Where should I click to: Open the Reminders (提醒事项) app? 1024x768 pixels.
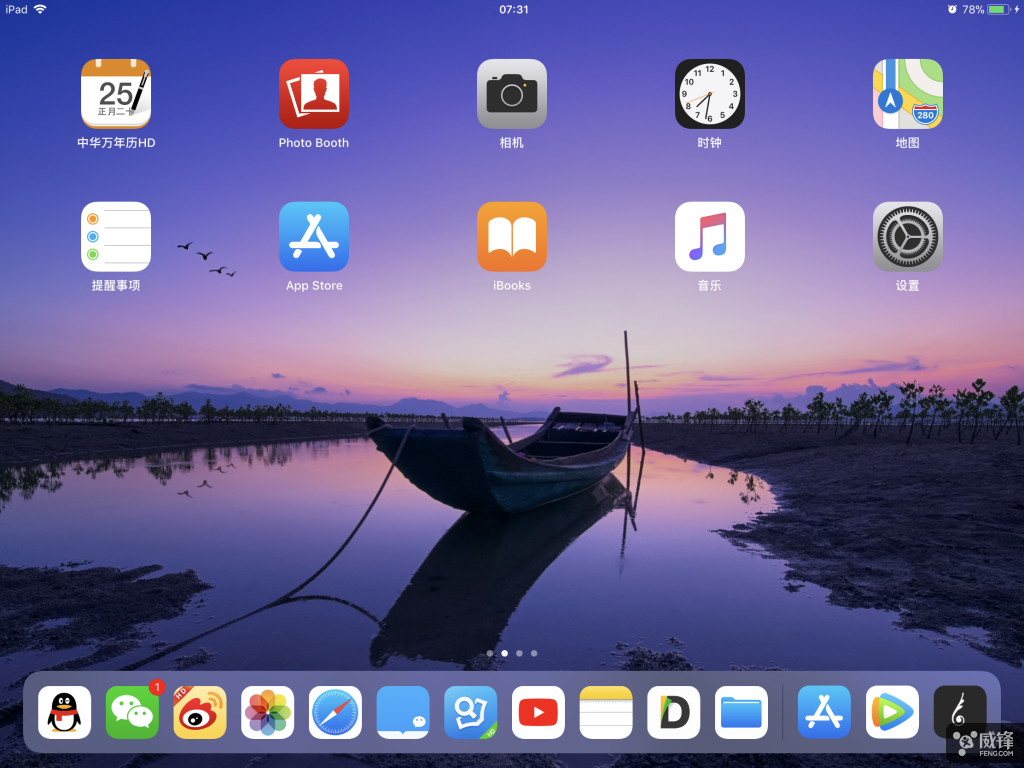pyautogui.click(x=116, y=237)
